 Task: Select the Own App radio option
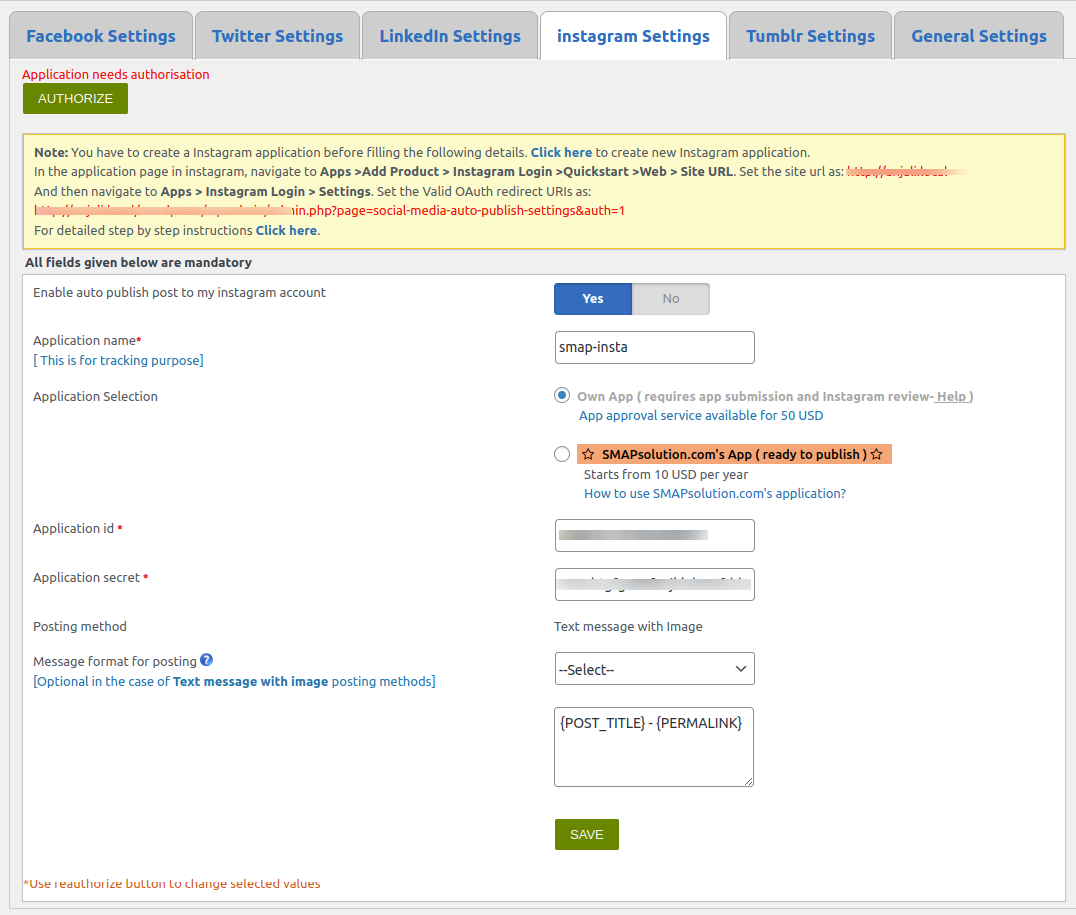(x=561, y=395)
